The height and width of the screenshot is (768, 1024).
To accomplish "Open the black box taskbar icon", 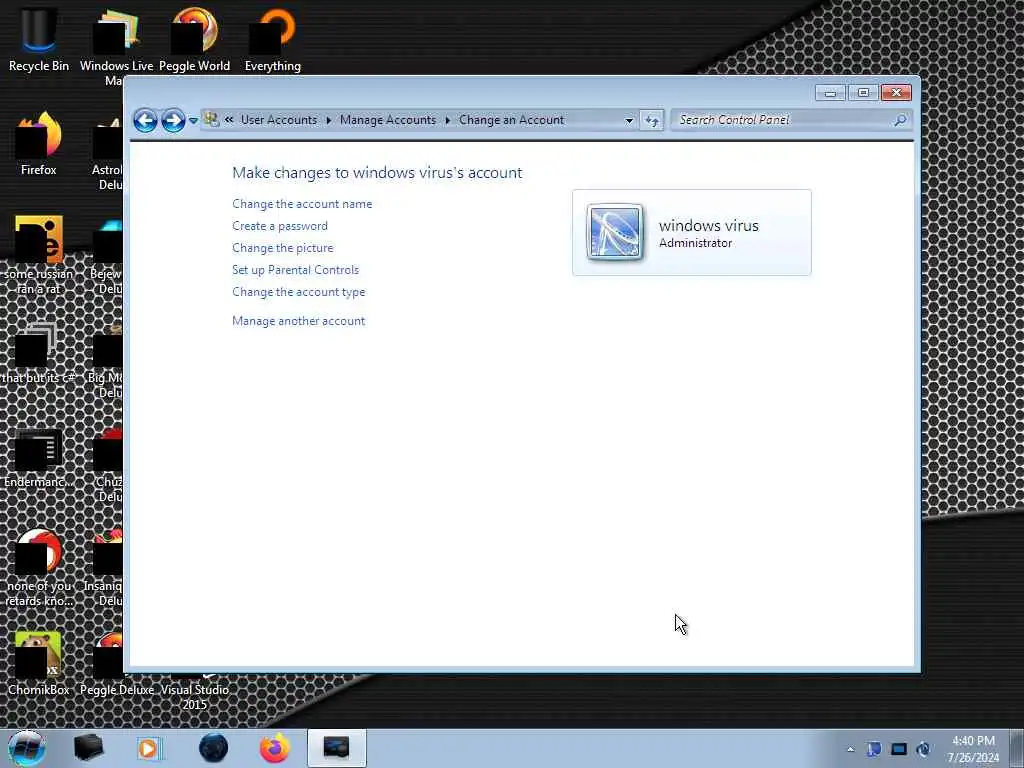I will [x=88, y=748].
